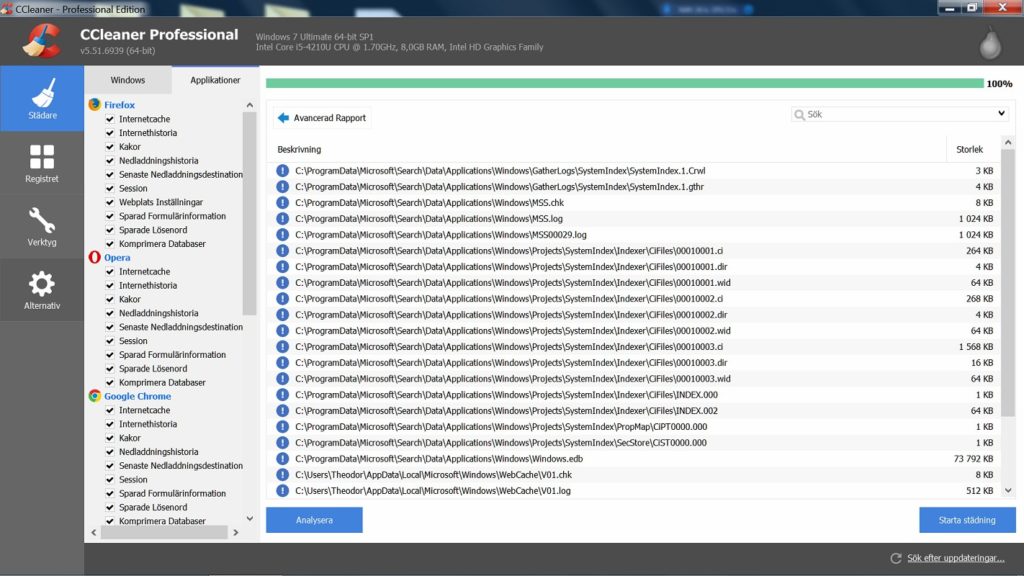Viewport: 1024px width, 576px height.
Task: Click info icon for SystemIndex.1.Crwl row
Action: click(282, 170)
